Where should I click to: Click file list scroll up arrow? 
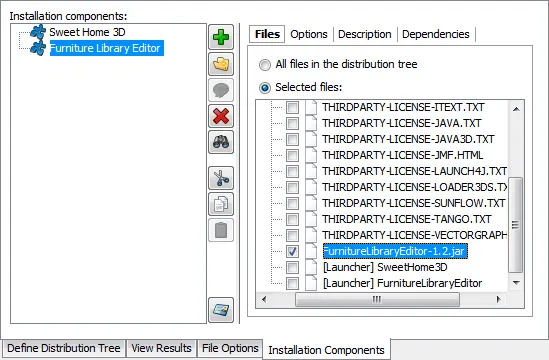pyautogui.click(x=516, y=109)
